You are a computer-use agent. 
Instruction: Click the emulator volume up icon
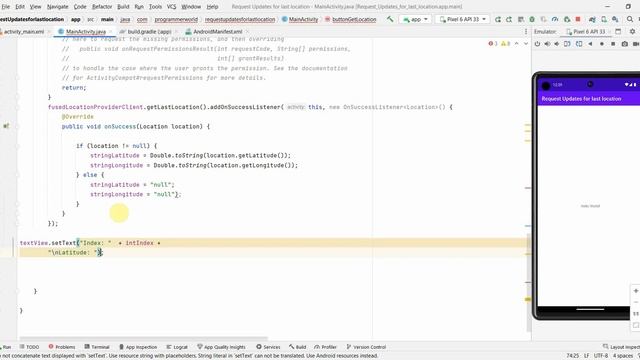point(547,44)
